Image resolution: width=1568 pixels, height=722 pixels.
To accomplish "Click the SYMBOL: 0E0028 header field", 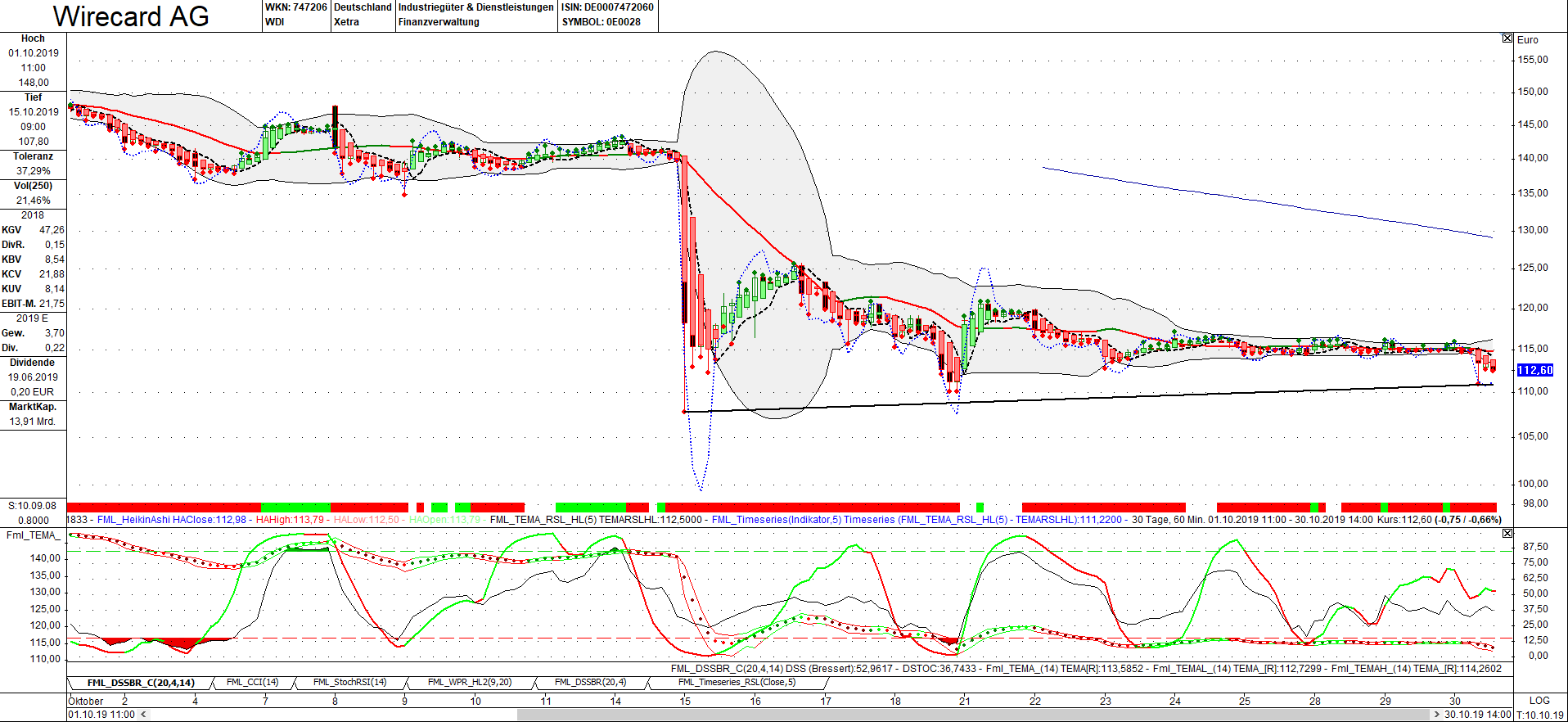I will [x=601, y=22].
